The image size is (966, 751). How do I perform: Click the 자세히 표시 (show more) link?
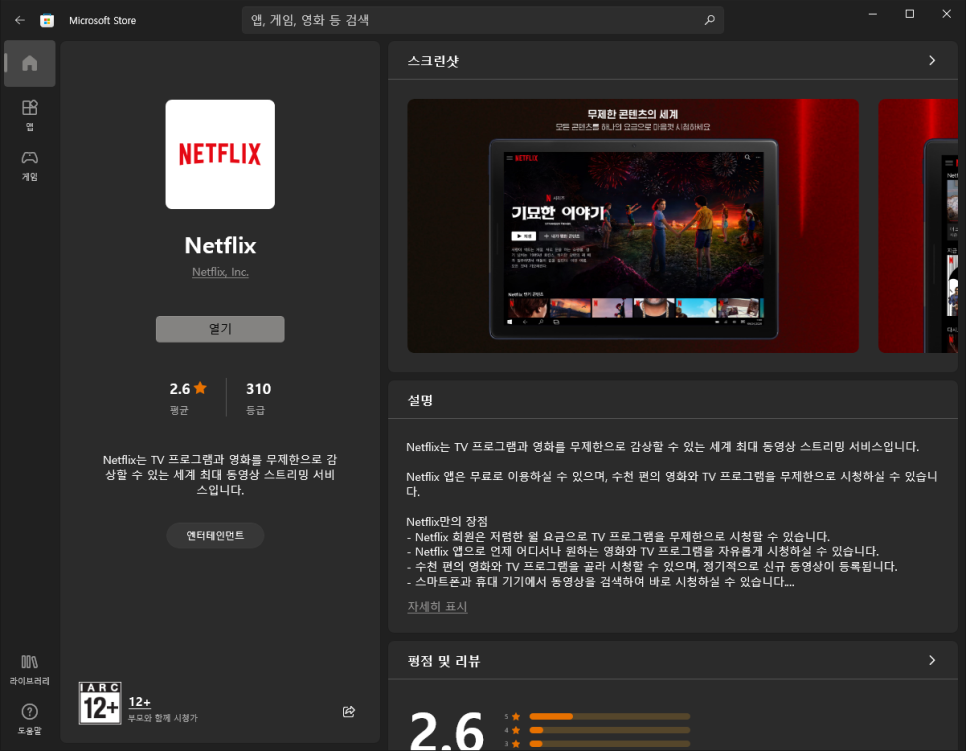coord(437,607)
